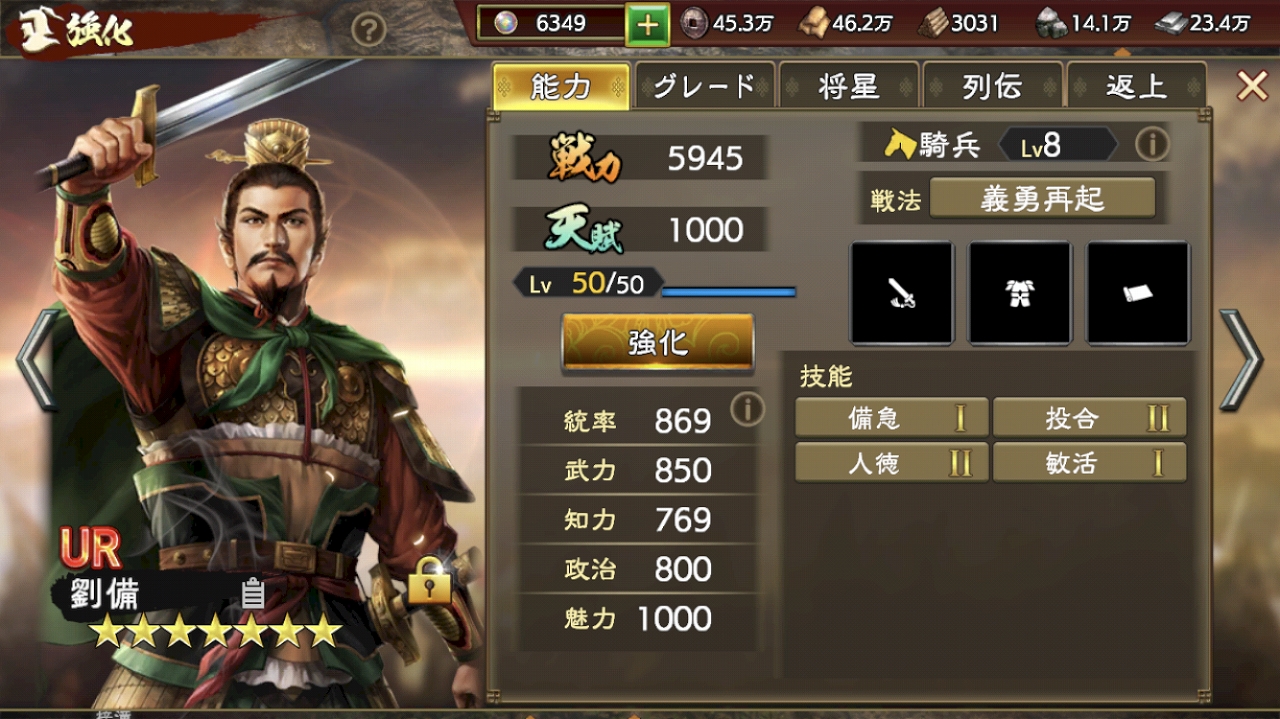The height and width of the screenshot is (719, 1280).
Task: Click the blue level experience bar
Action: coord(729,292)
